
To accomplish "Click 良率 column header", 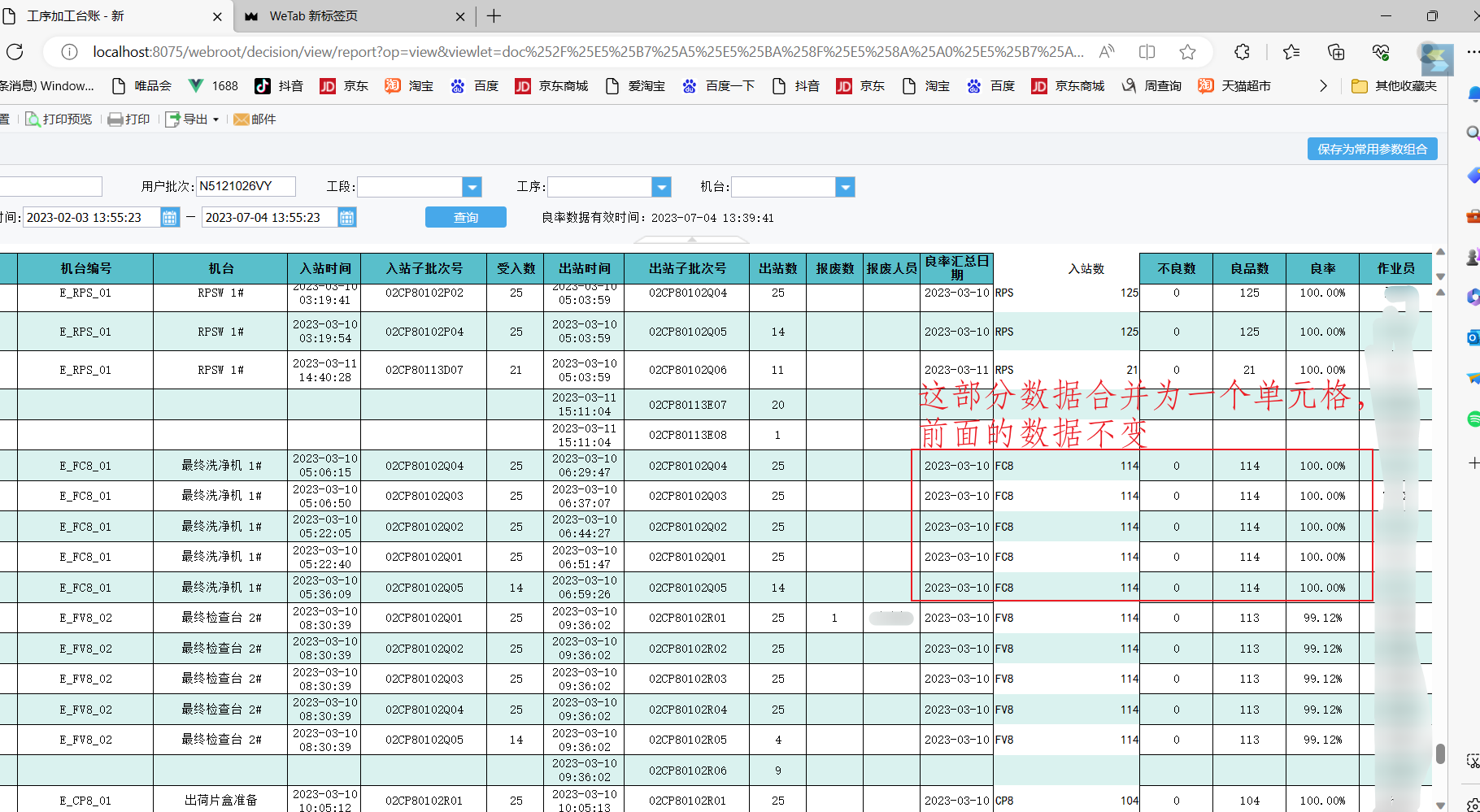I will [1322, 268].
